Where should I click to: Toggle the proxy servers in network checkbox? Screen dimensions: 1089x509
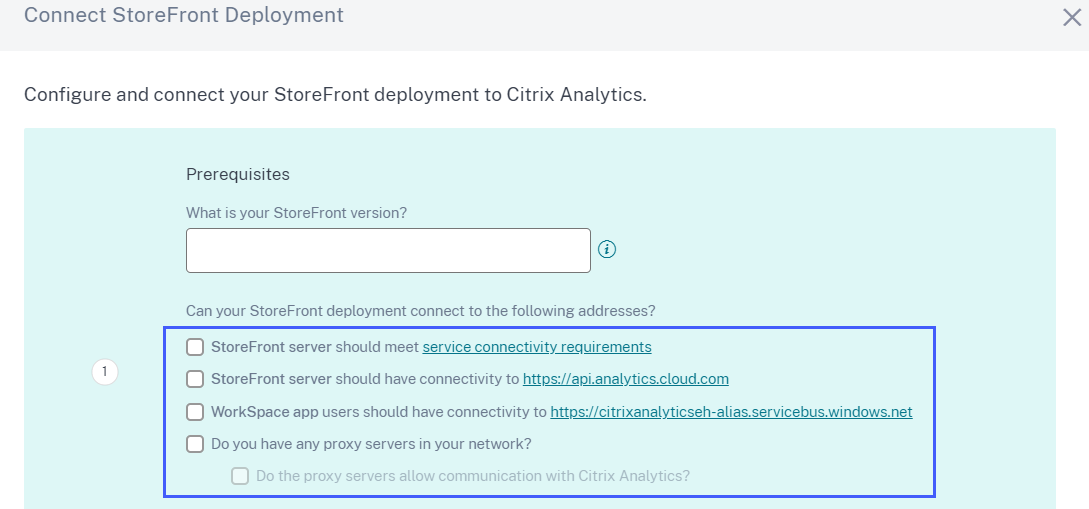coord(195,443)
